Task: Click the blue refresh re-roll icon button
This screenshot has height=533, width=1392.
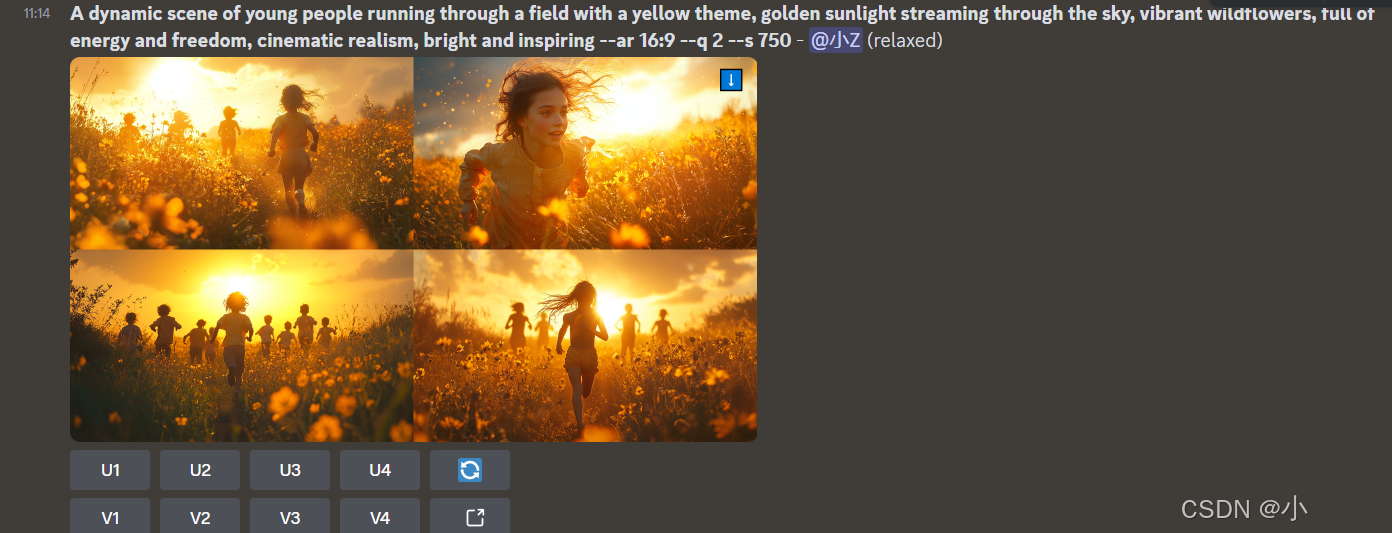Action: pyautogui.click(x=470, y=470)
